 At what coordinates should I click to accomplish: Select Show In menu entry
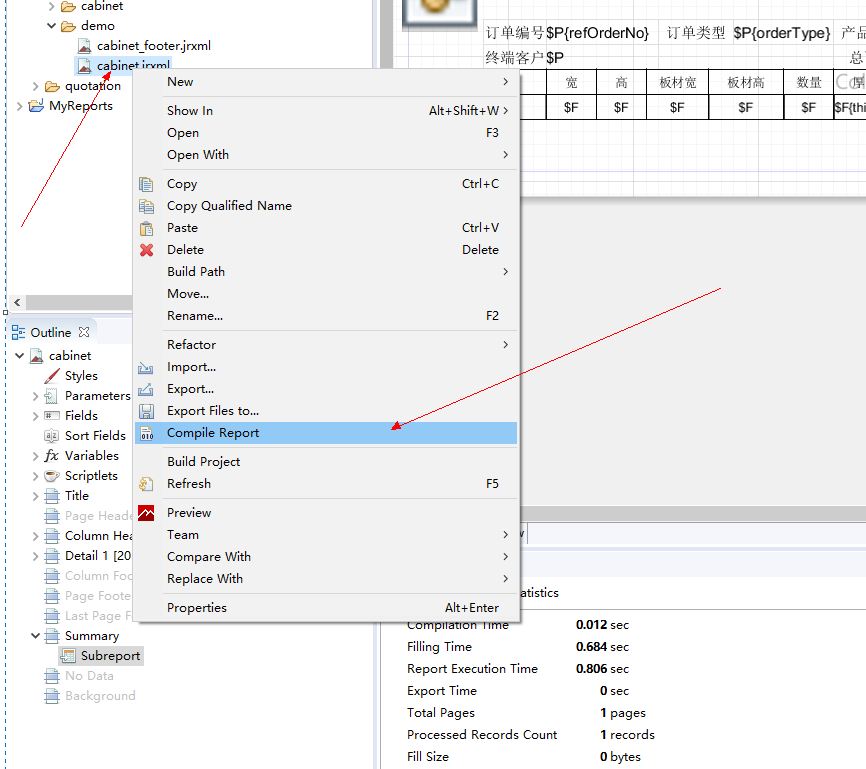[326, 110]
